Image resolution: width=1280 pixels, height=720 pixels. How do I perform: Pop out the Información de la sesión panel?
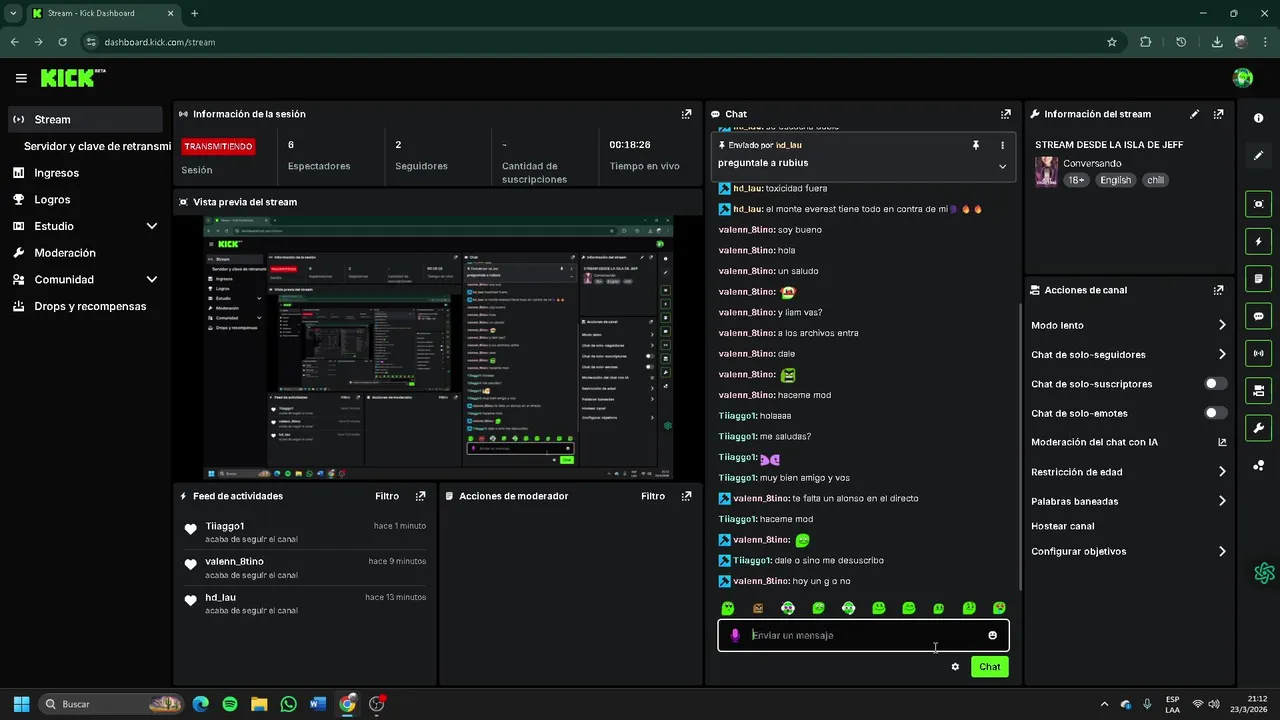point(686,114)
